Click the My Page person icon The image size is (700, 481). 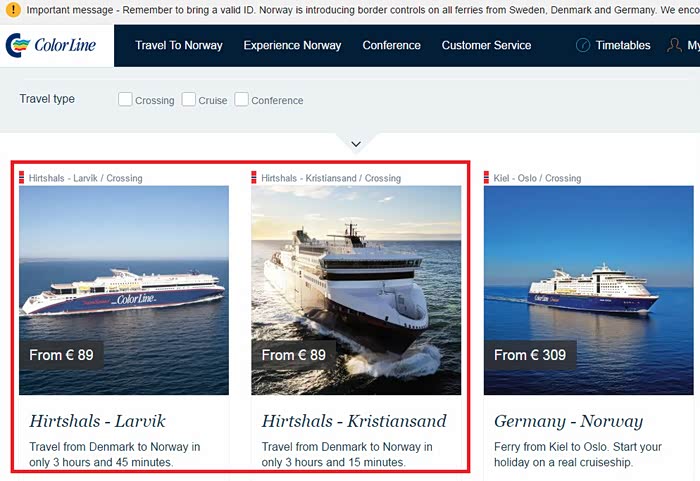pos(675,46)
